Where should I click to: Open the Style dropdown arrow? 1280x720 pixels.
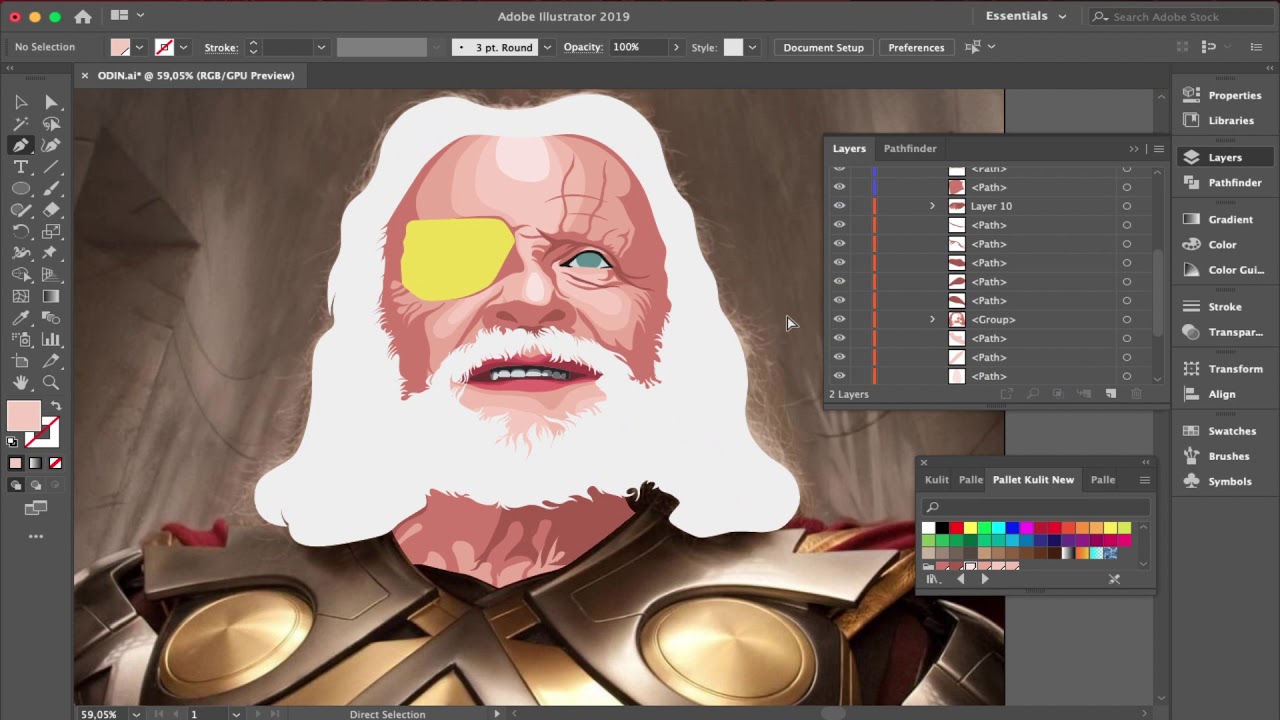pyautogui.click(x=752, y=47)
